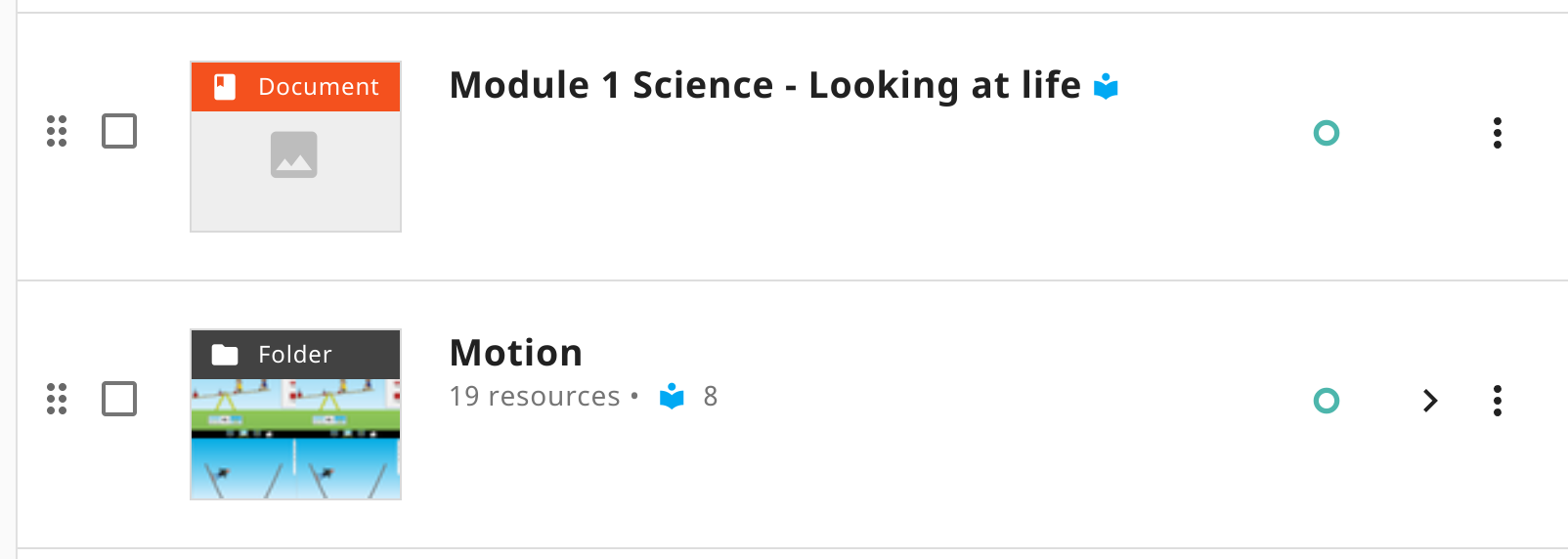This screenshot has width=1568, height=559.
Task: Click the Motion folder thumbnail image
Action: point(295,440)
